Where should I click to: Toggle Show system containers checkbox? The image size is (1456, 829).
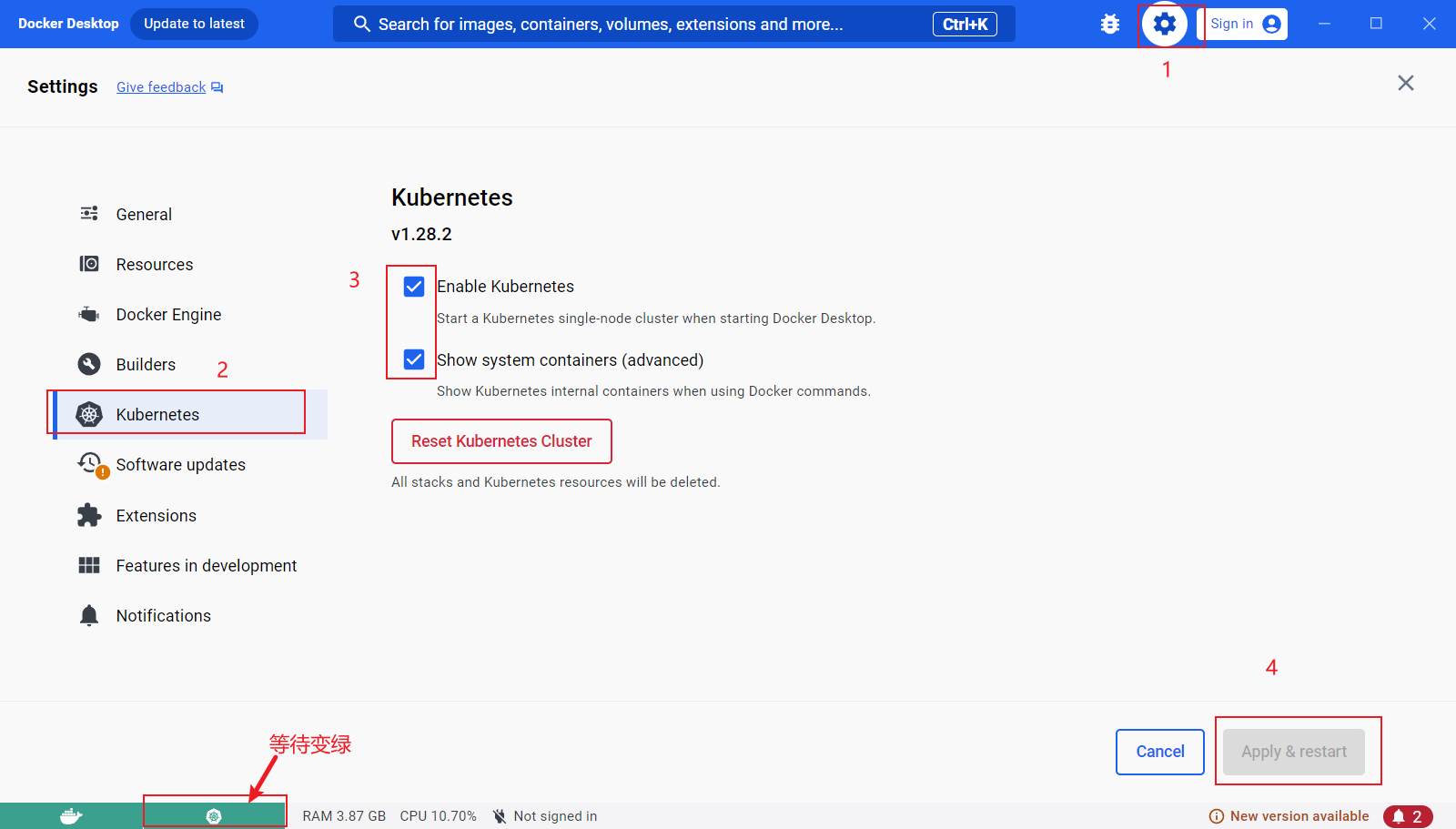pos(414,359)
